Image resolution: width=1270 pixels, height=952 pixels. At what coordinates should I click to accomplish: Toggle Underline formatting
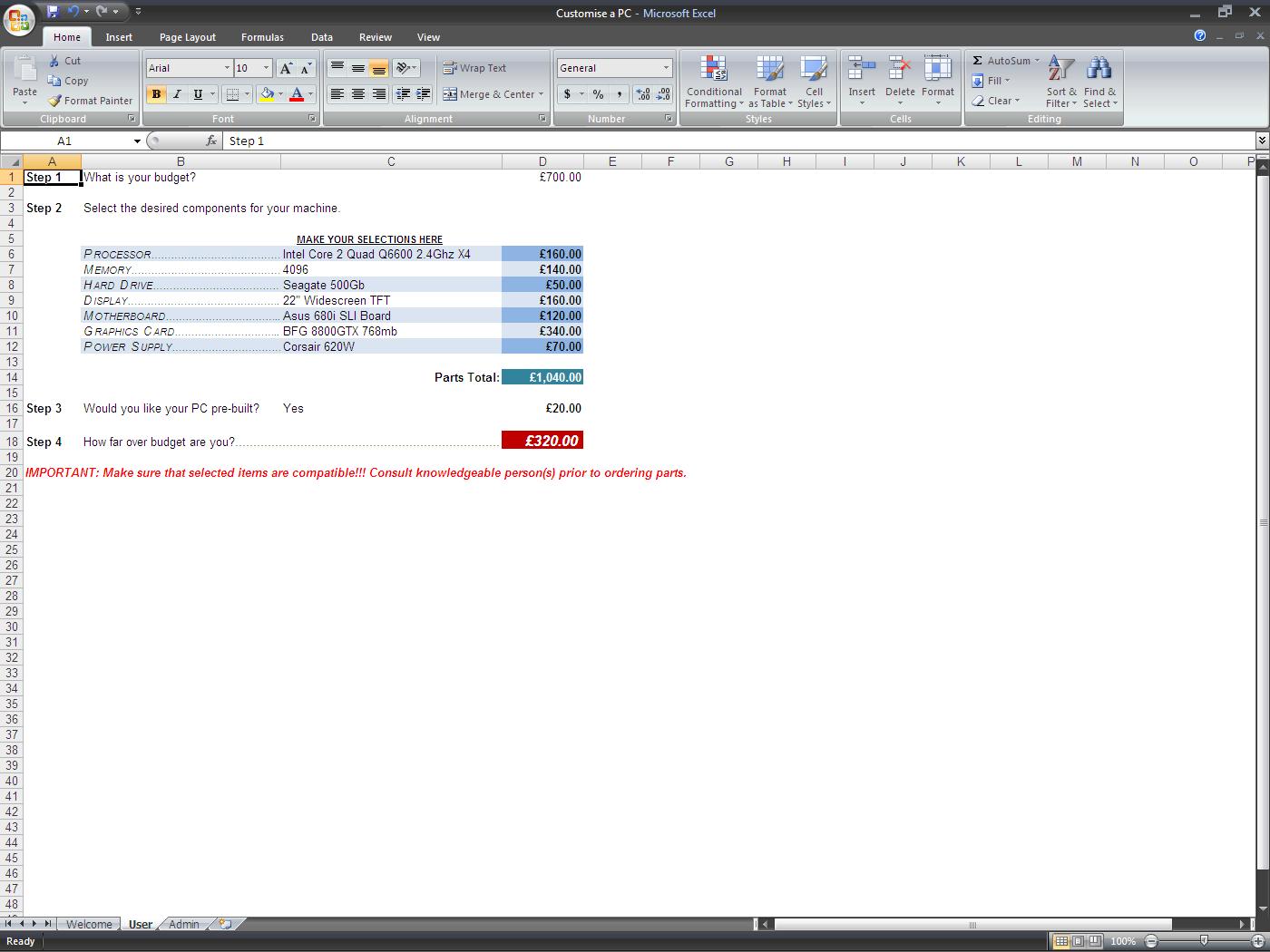[x=198, y=94]
